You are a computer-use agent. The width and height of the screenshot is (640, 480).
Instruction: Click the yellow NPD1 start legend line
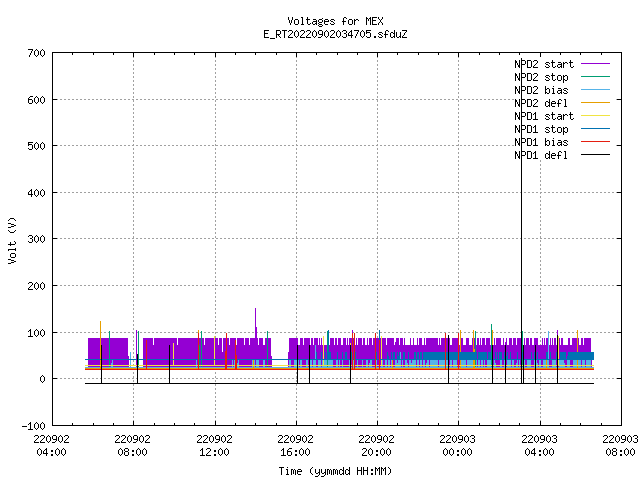pyautogui.click(x=595, y=116)
